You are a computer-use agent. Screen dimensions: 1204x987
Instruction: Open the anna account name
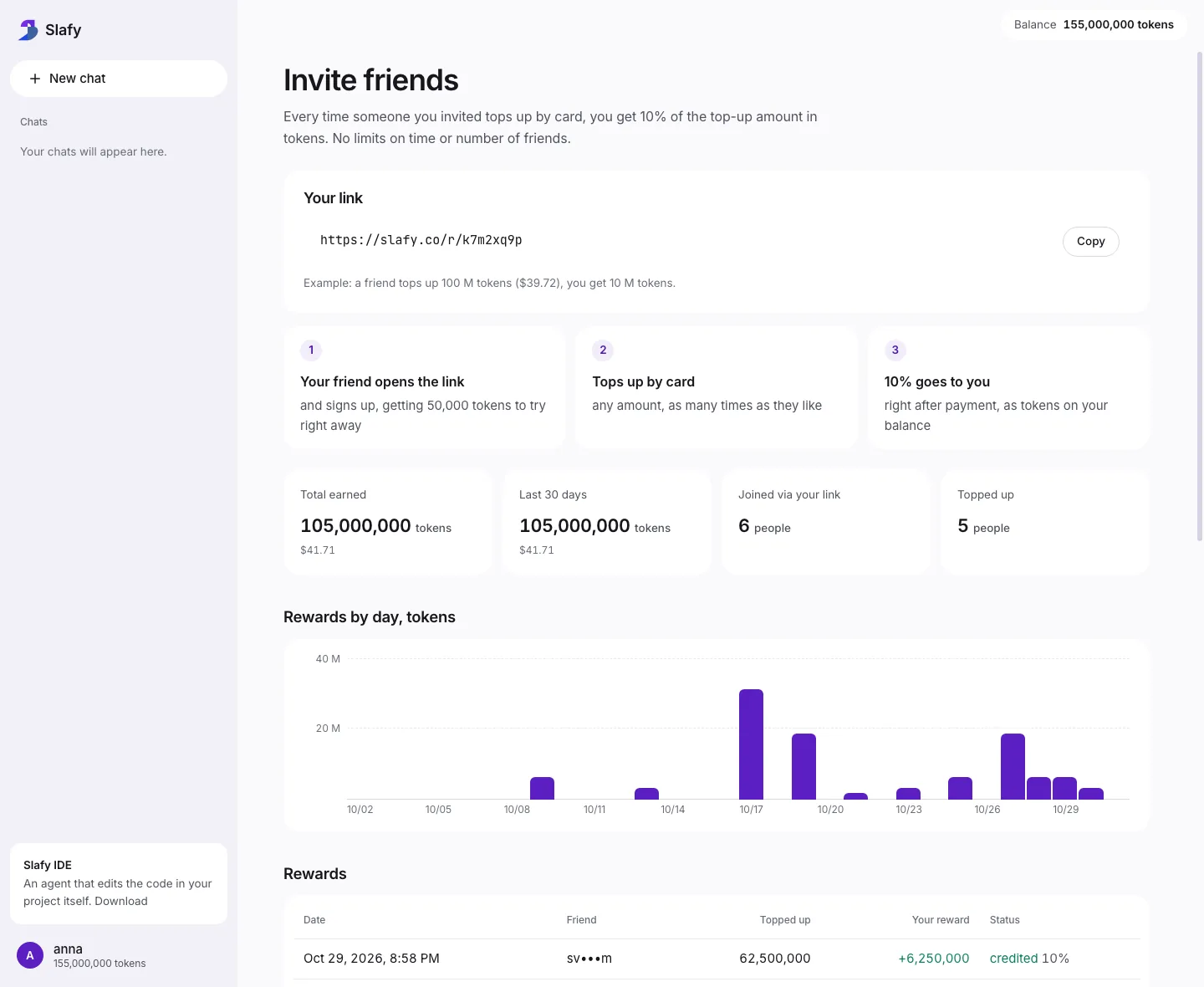coord(68,949)
